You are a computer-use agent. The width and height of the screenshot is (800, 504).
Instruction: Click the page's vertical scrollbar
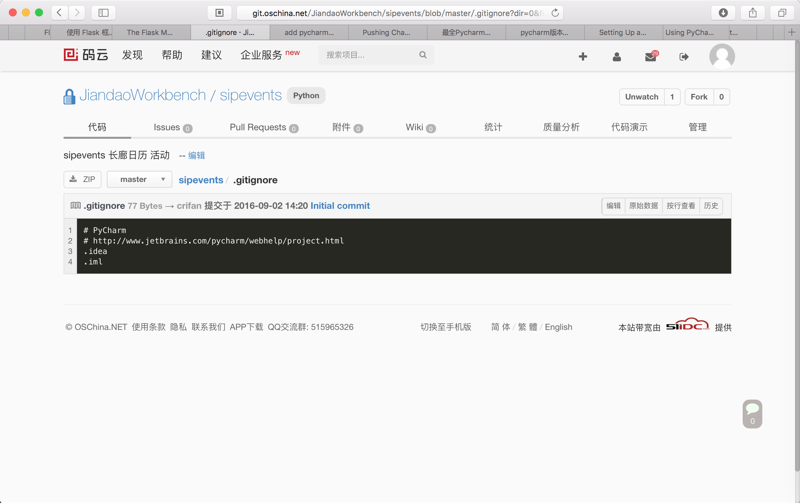[x=796, y=255]
